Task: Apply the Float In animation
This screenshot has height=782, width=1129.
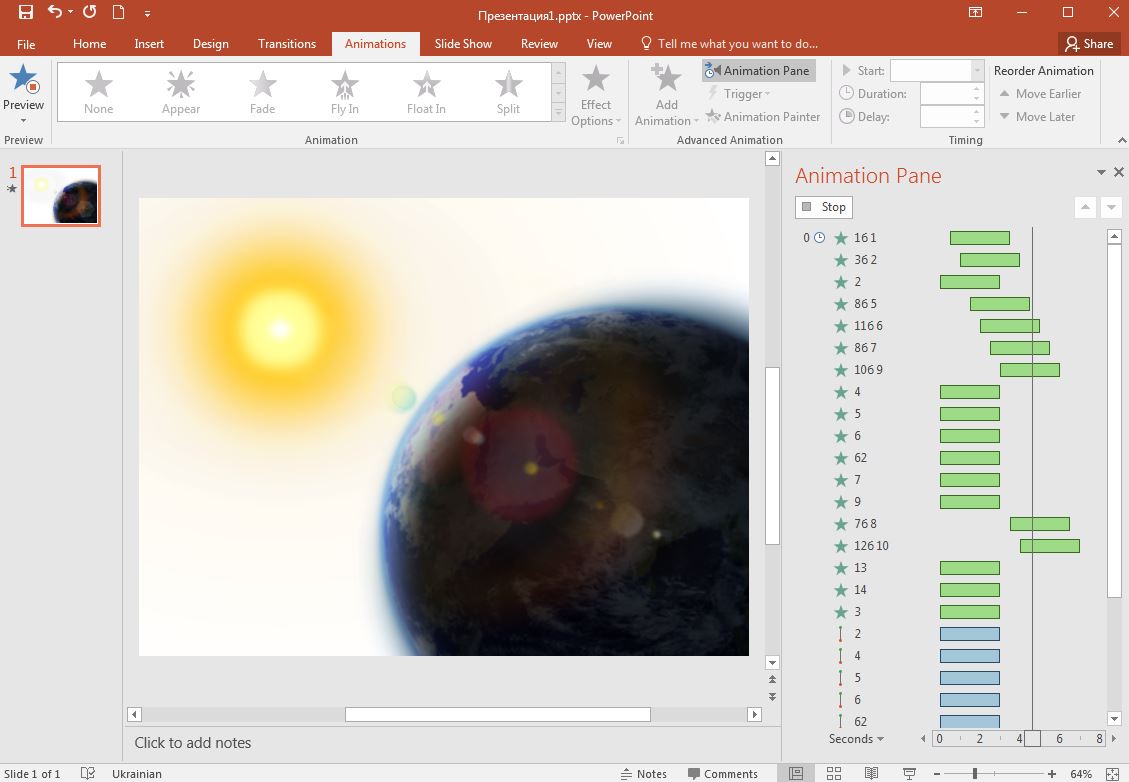Action: (425, 90)
